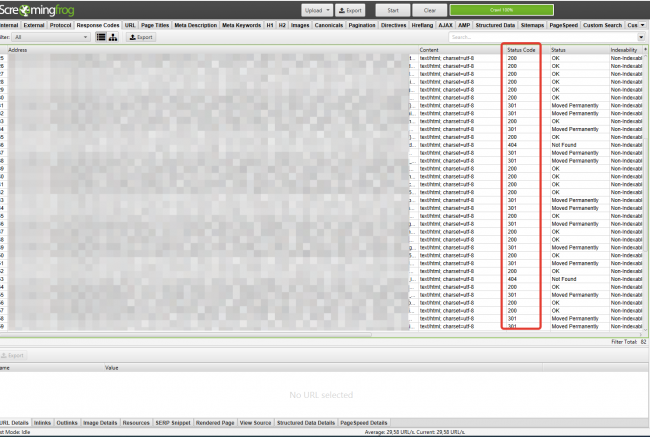Switch to list view icon
The image size is (650, 437).
point(101,37)
